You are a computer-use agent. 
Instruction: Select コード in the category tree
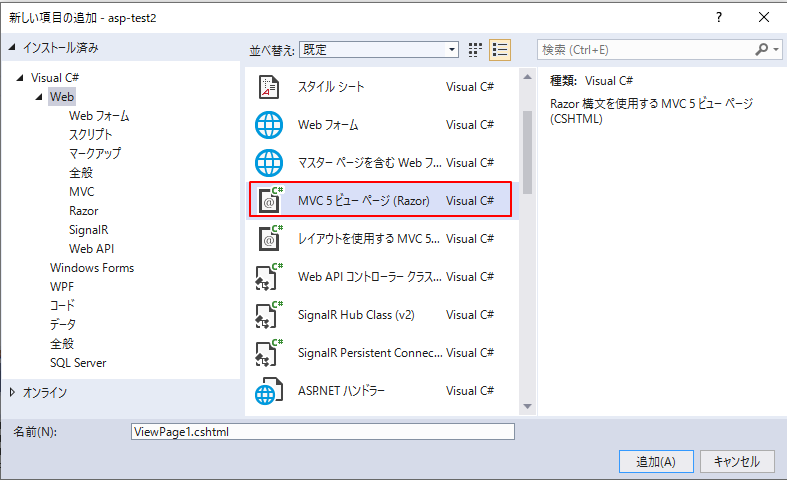tap(62, 306)
